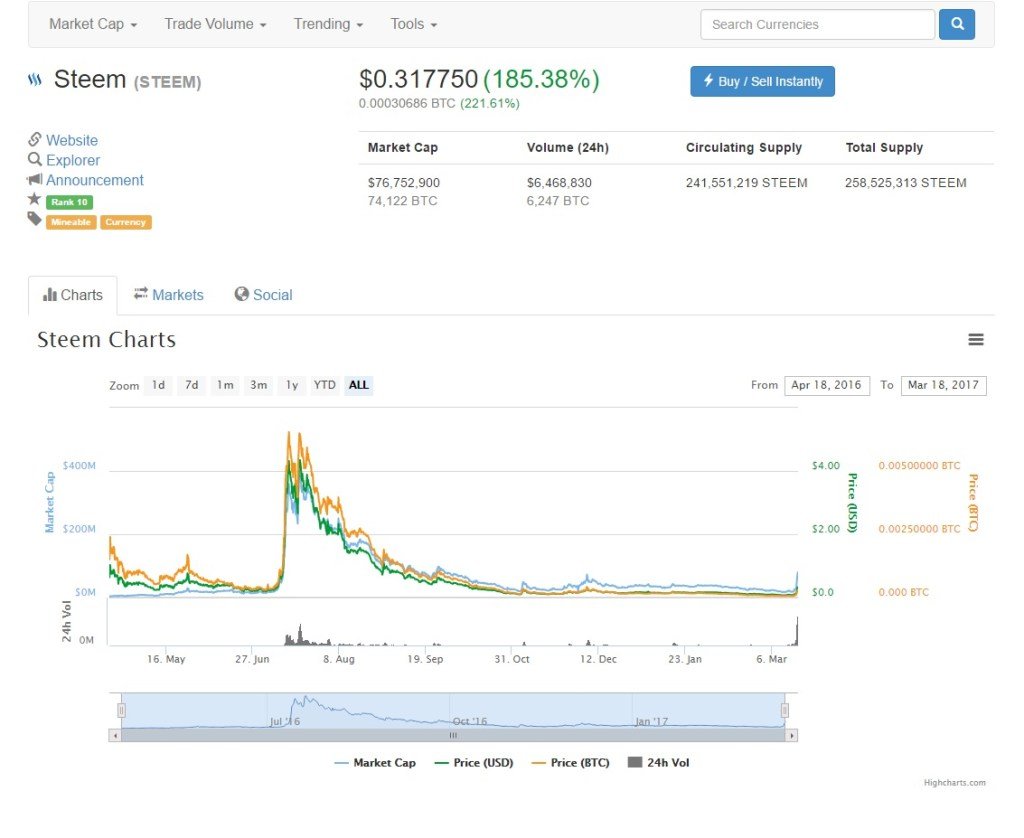
Task: Click the Mineable tag
Action: tap(71, 222)
